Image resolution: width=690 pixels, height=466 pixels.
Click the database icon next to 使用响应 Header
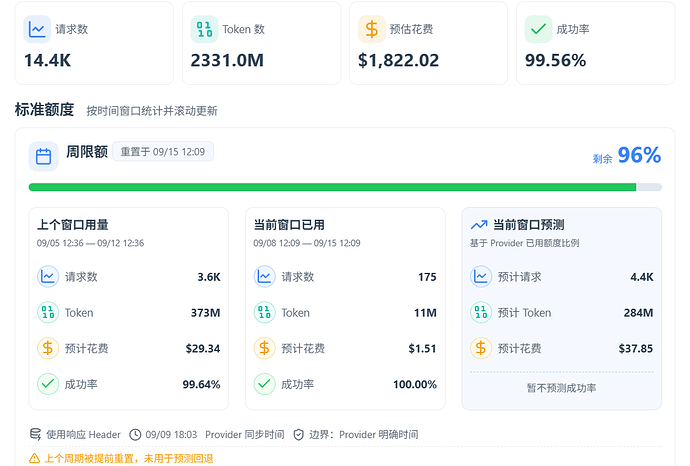click(35, 434)
